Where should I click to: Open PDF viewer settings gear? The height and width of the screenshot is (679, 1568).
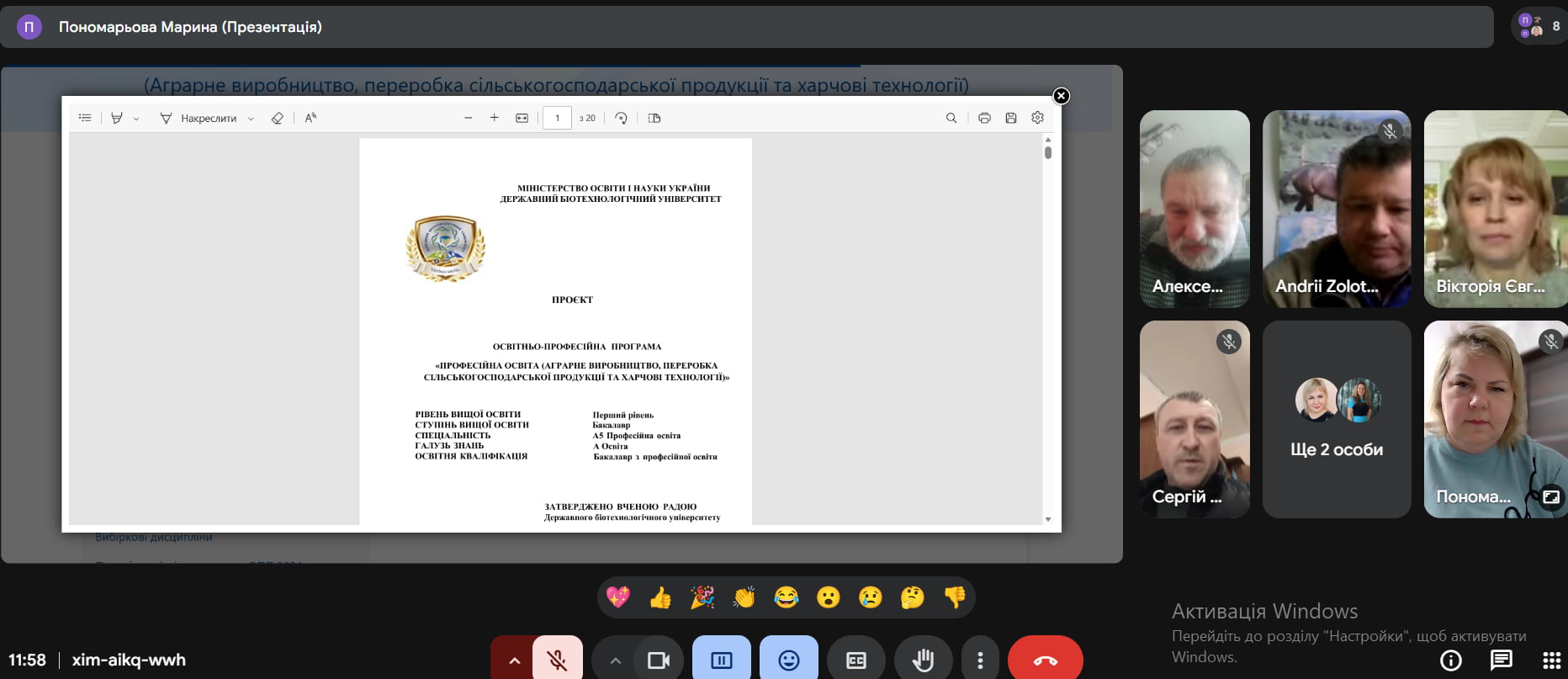tap(1037, 119)
